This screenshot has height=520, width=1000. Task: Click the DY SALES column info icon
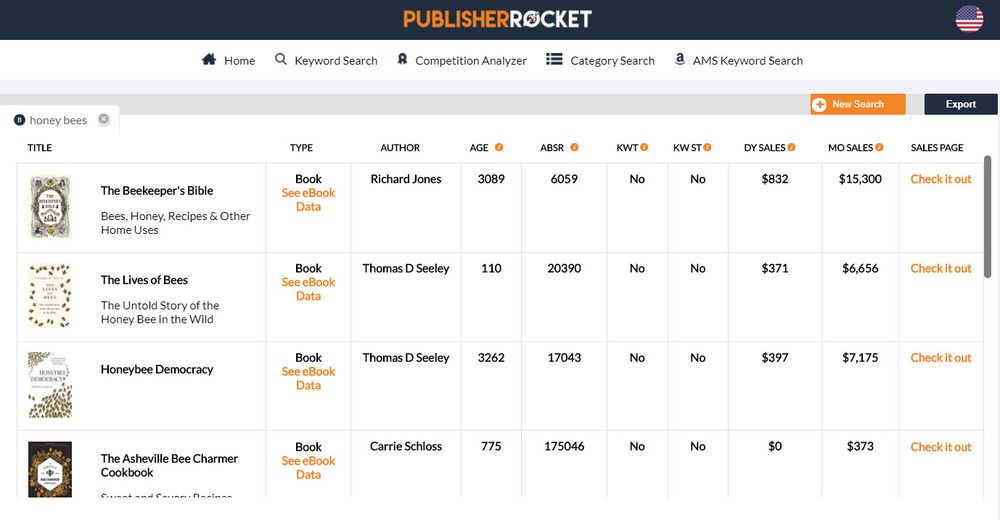coord(791,147)
